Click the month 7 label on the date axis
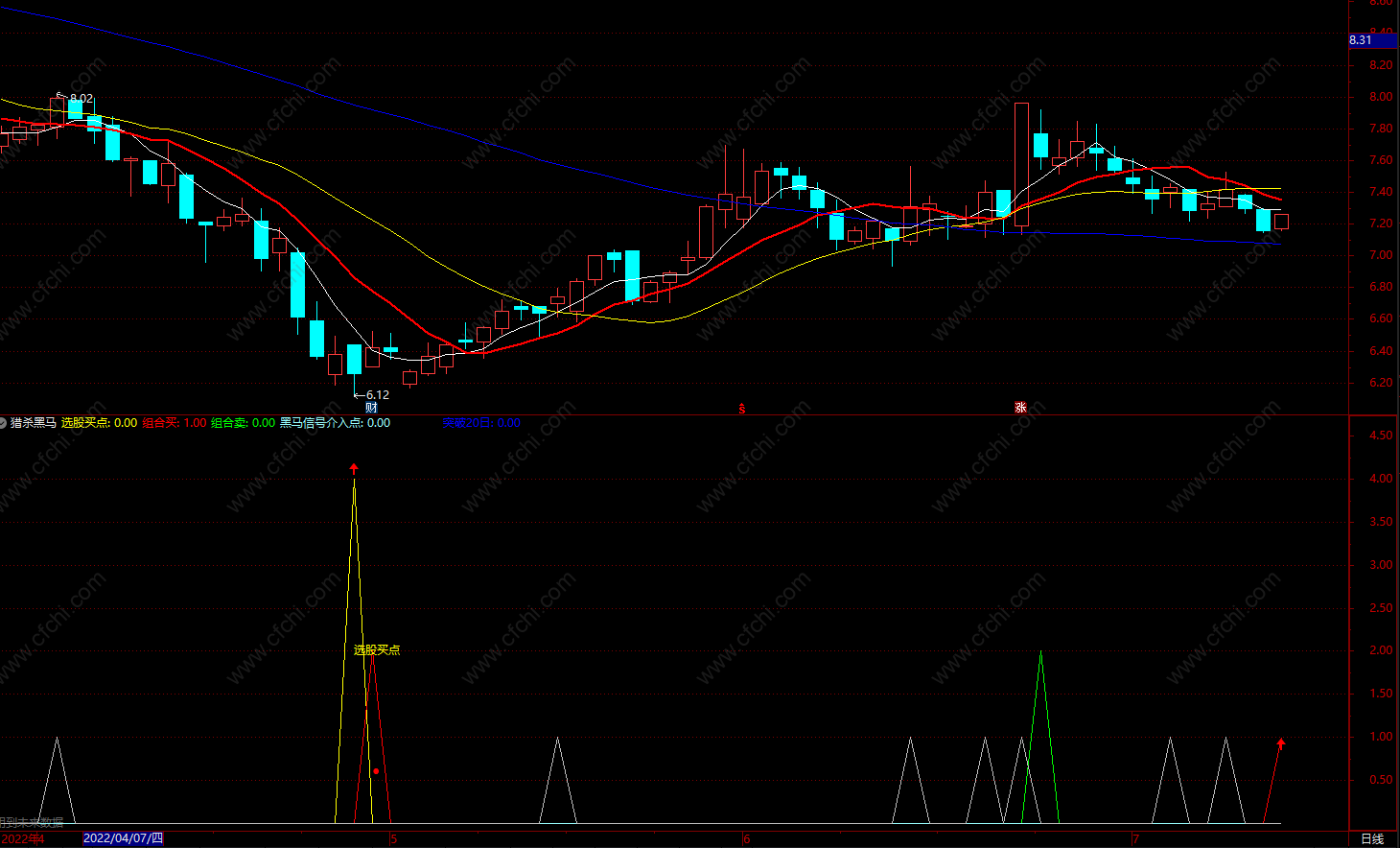The image size is (1400, 848). click(x=1136, y=839)
